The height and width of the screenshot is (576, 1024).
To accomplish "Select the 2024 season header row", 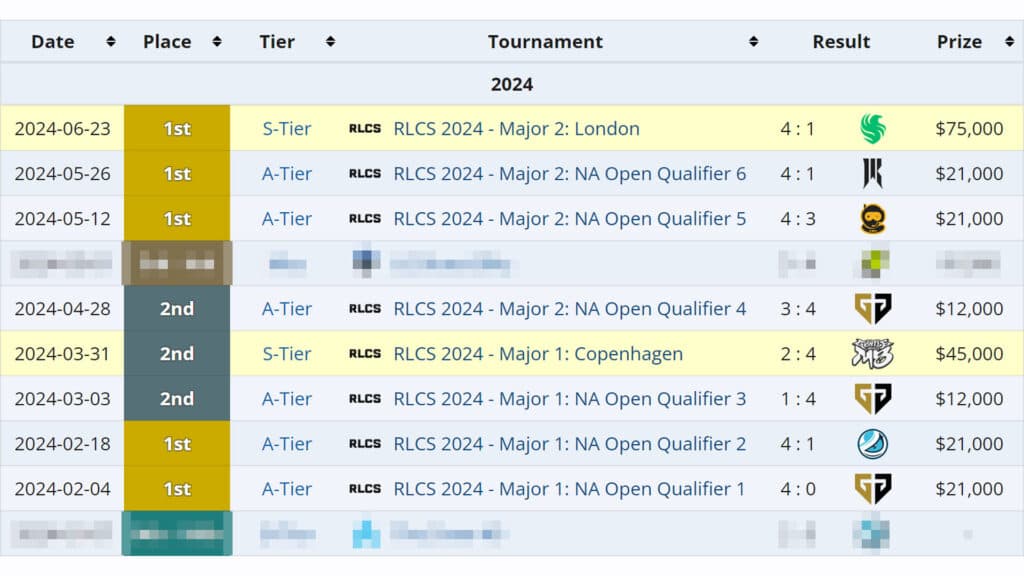I will (512, 84).
